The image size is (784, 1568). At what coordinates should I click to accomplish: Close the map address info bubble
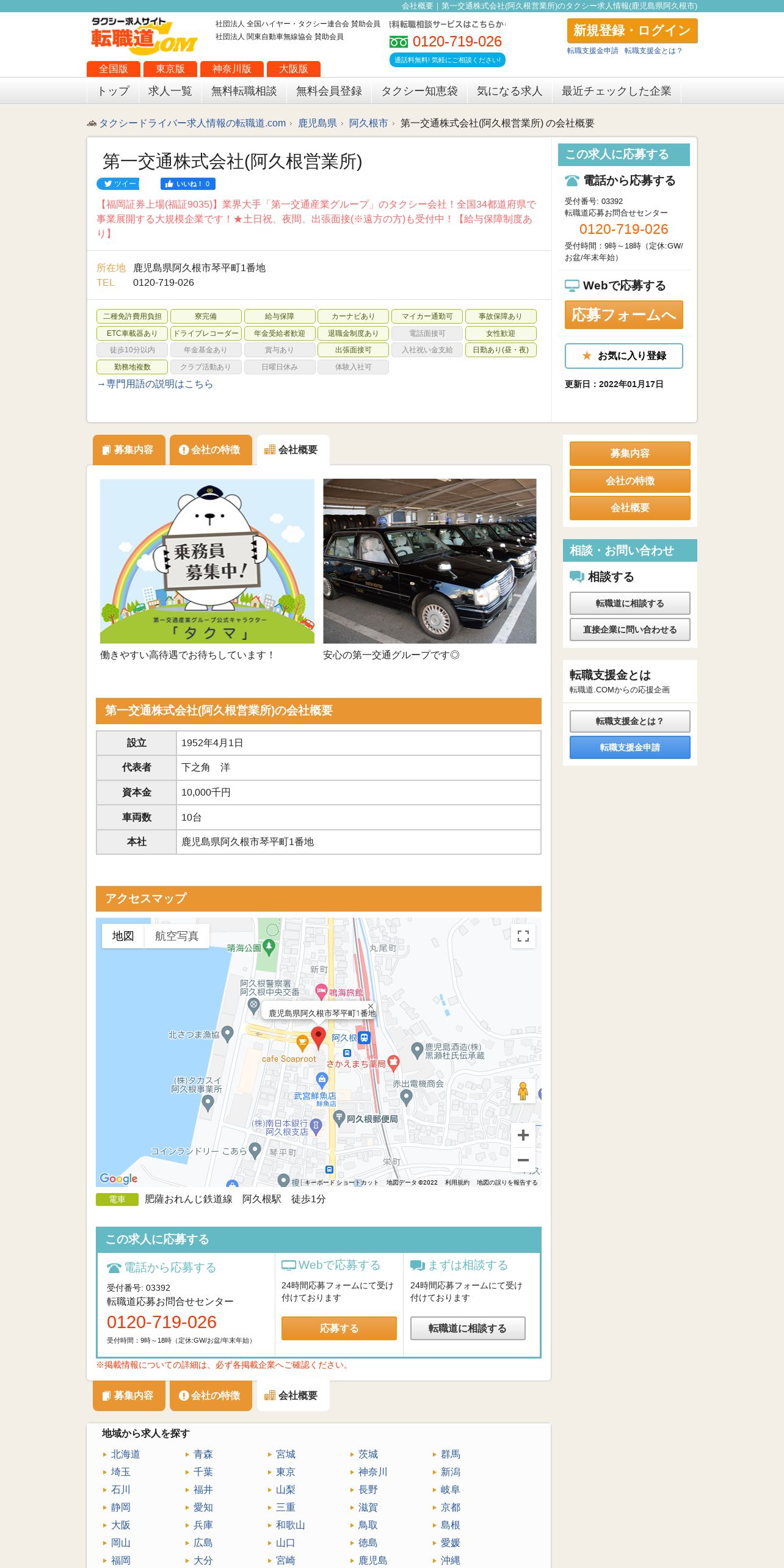(371, 1006)
